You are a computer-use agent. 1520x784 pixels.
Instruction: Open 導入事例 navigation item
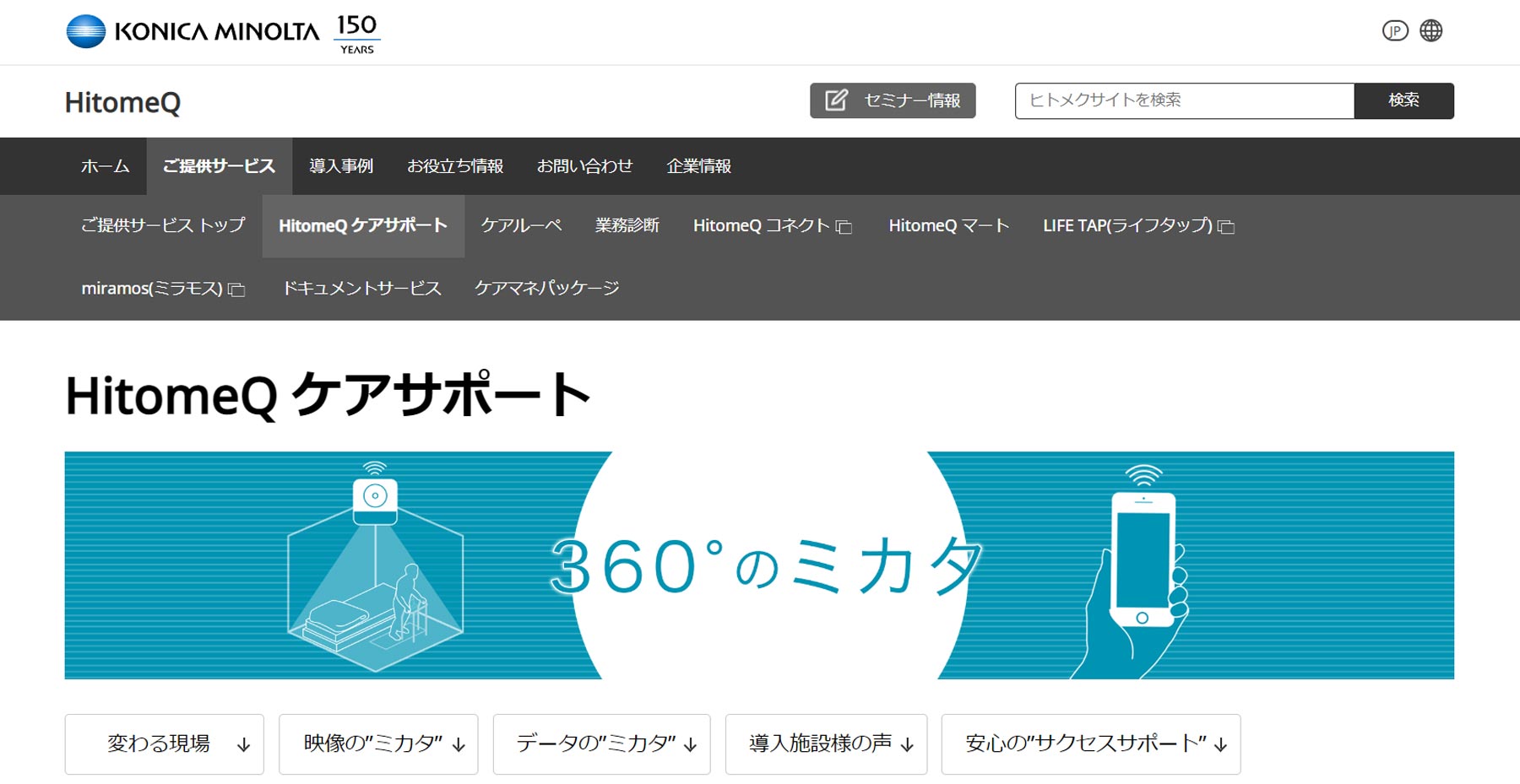click(x=341, y=166)
